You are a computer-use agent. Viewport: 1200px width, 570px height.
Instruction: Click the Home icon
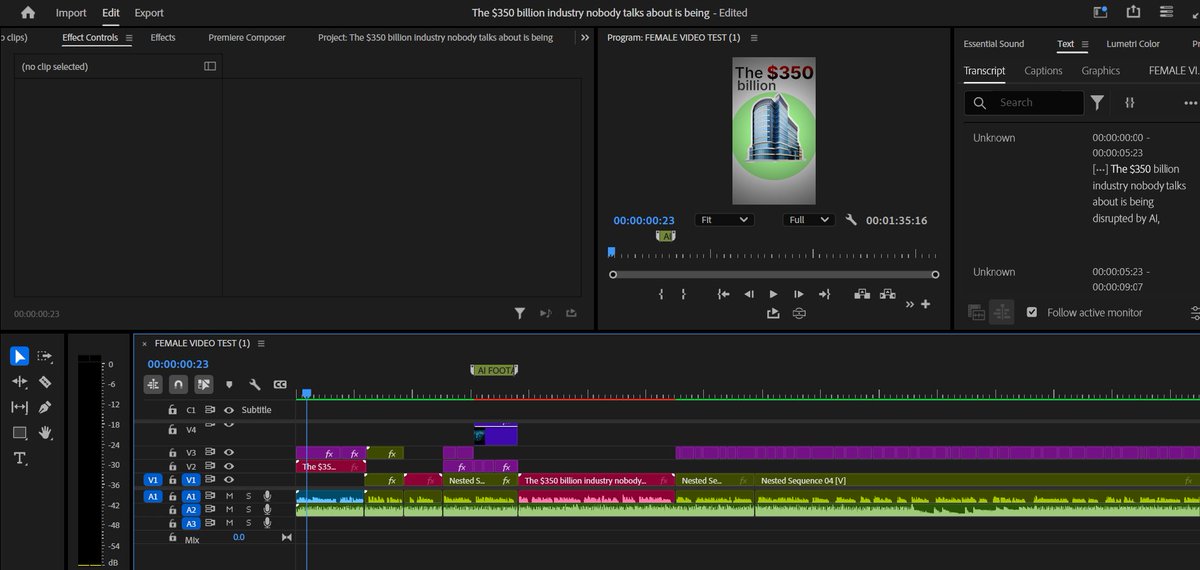pyautogui.click(x=27, y=13)
